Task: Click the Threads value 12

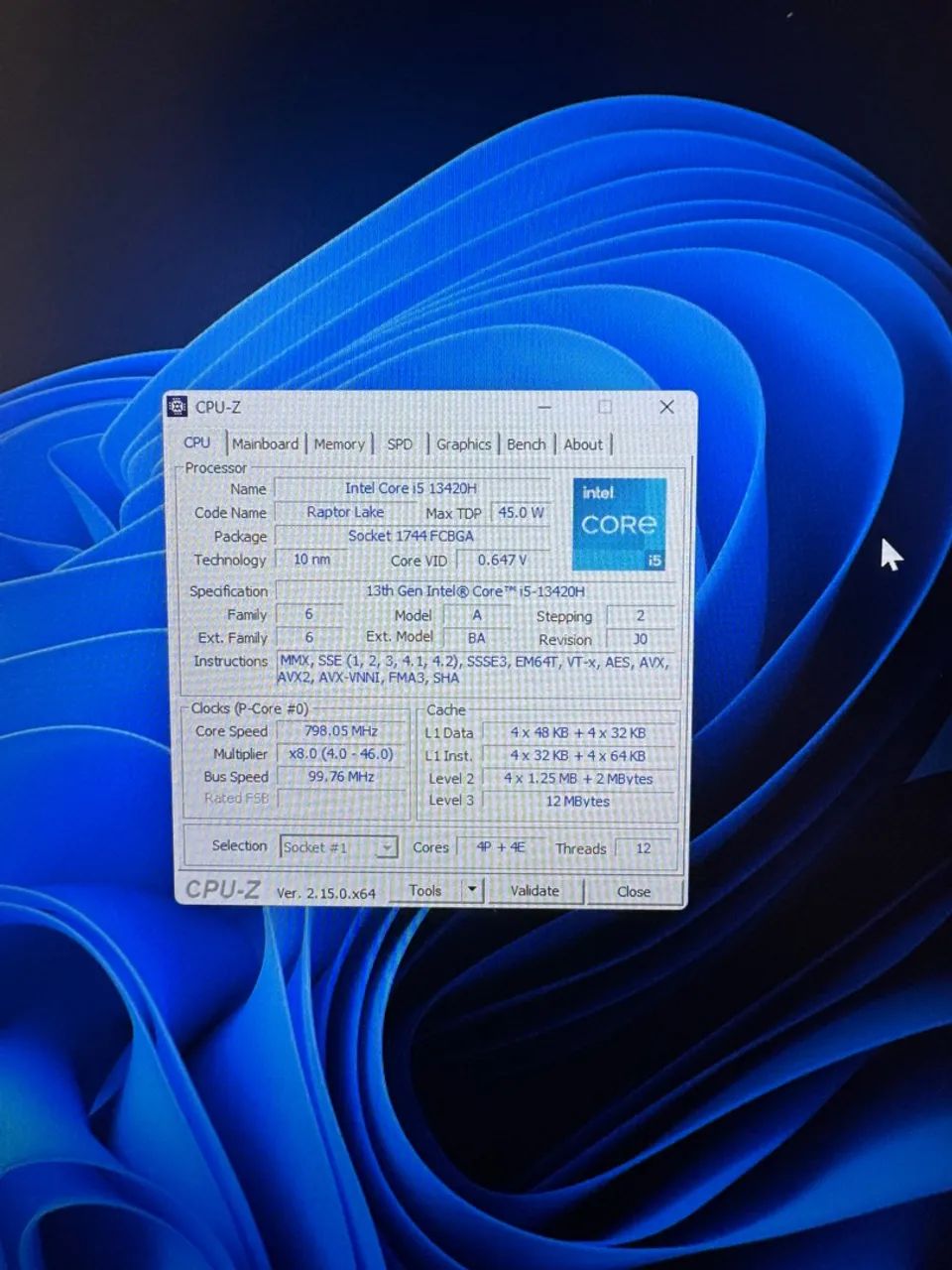Action: coord(644,848)
